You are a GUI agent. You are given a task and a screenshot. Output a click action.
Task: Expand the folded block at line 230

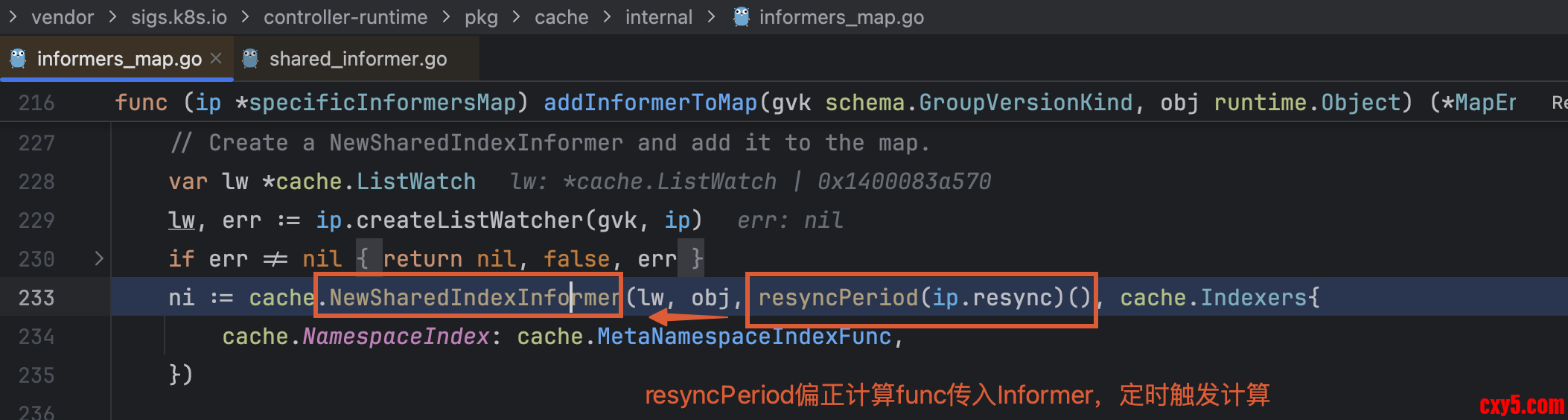coord(99,258)
